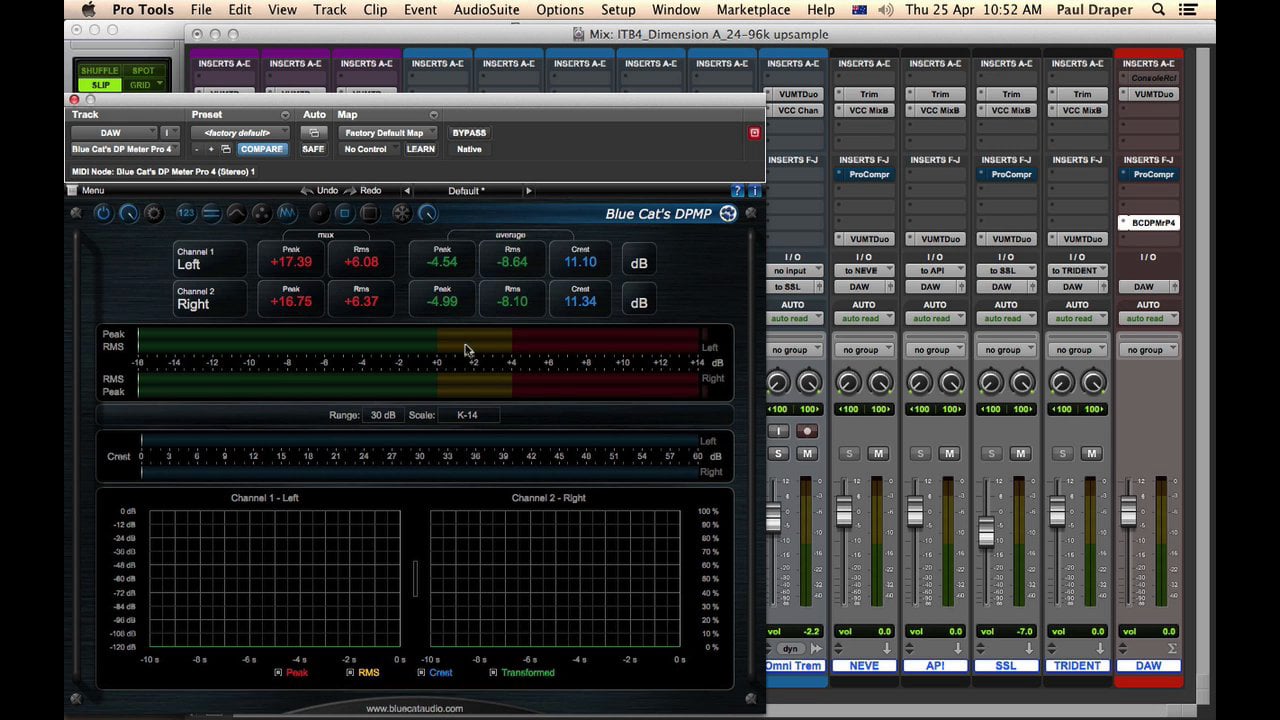1280x720 pixels.
Task: Open the API track's auto read dropdown
Action: tap(934, 319)
